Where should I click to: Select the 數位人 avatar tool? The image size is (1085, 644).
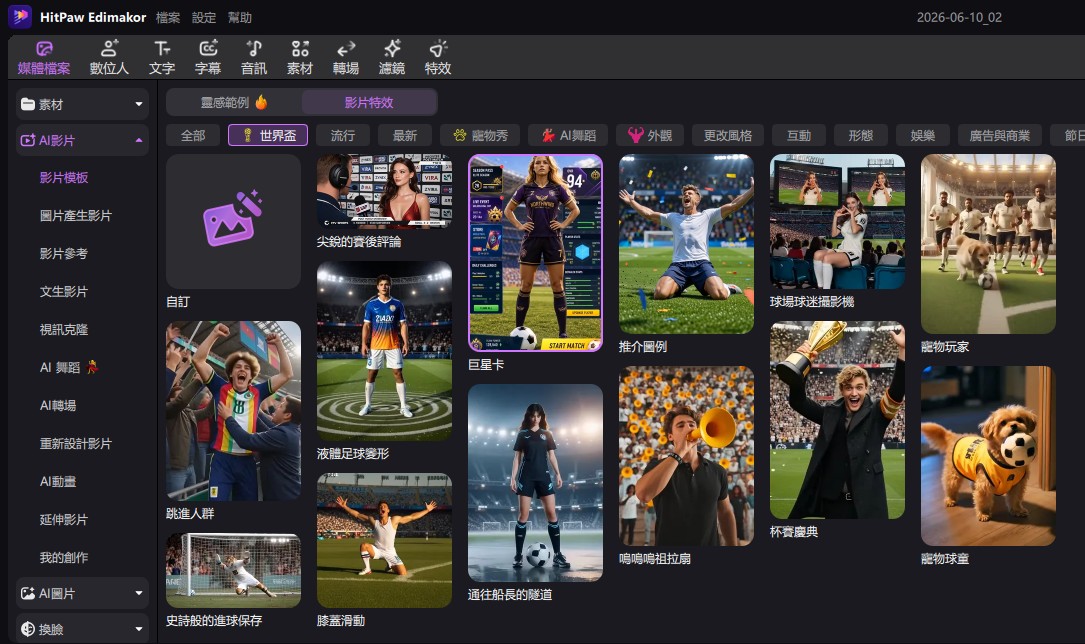point(109,57)
